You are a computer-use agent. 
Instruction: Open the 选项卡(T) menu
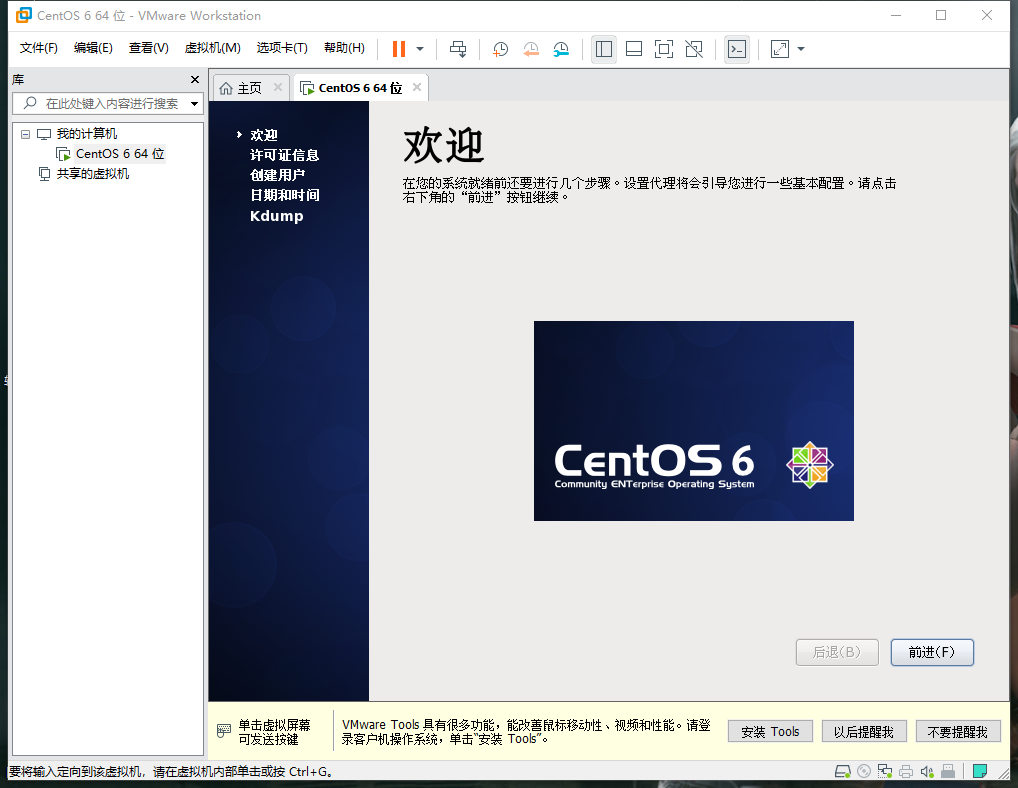(x=282, y=48)
